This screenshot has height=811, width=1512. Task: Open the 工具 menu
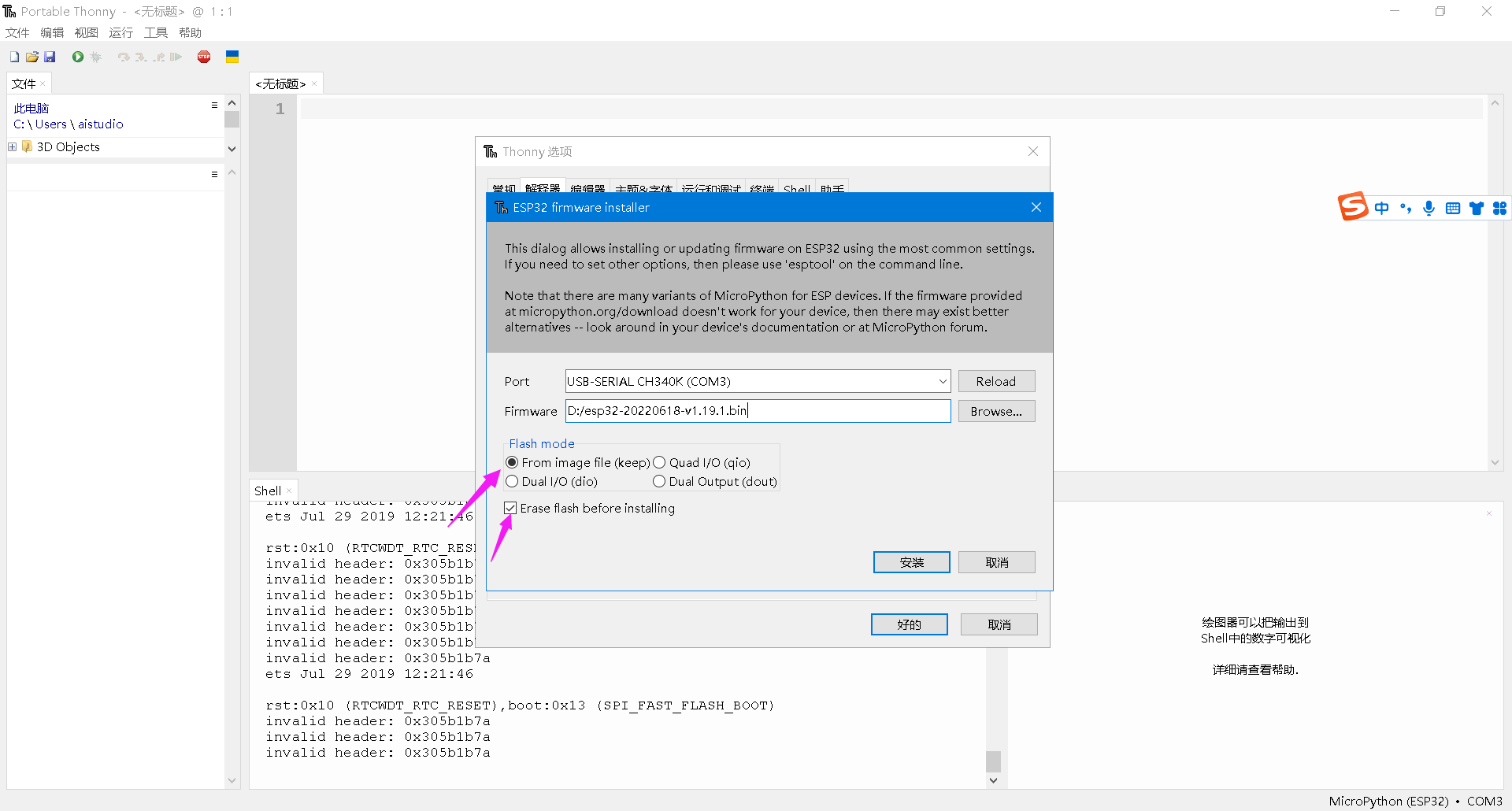156,32
